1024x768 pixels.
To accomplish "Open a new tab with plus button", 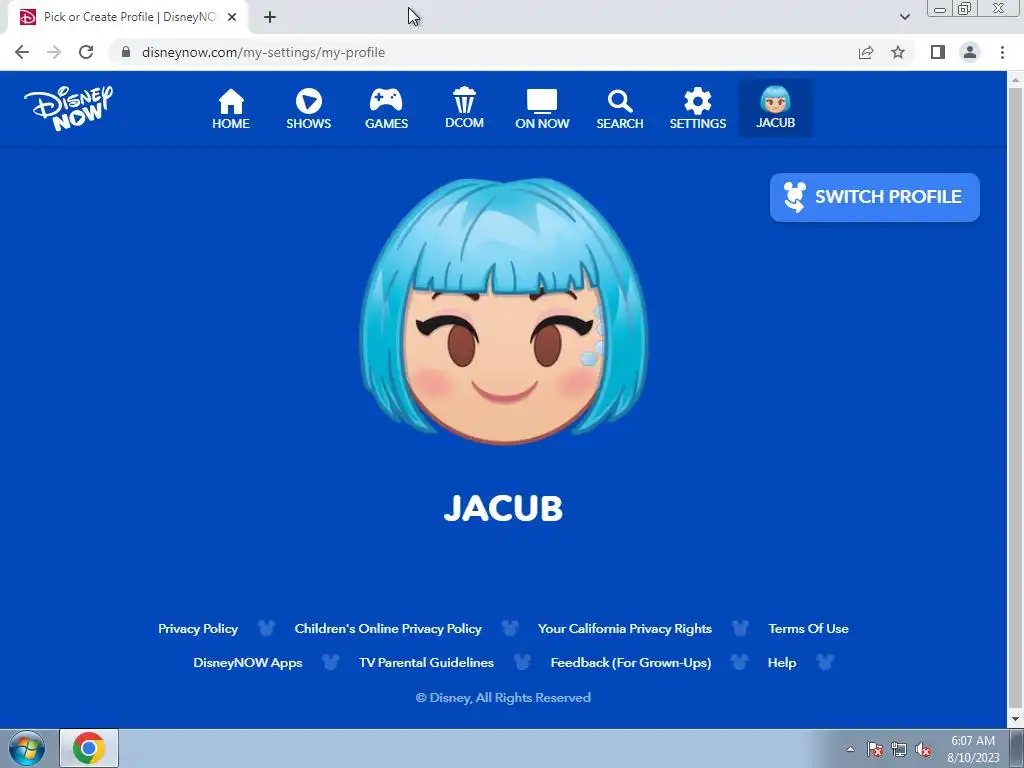I will pyautogui.click(x=270, y=17).
